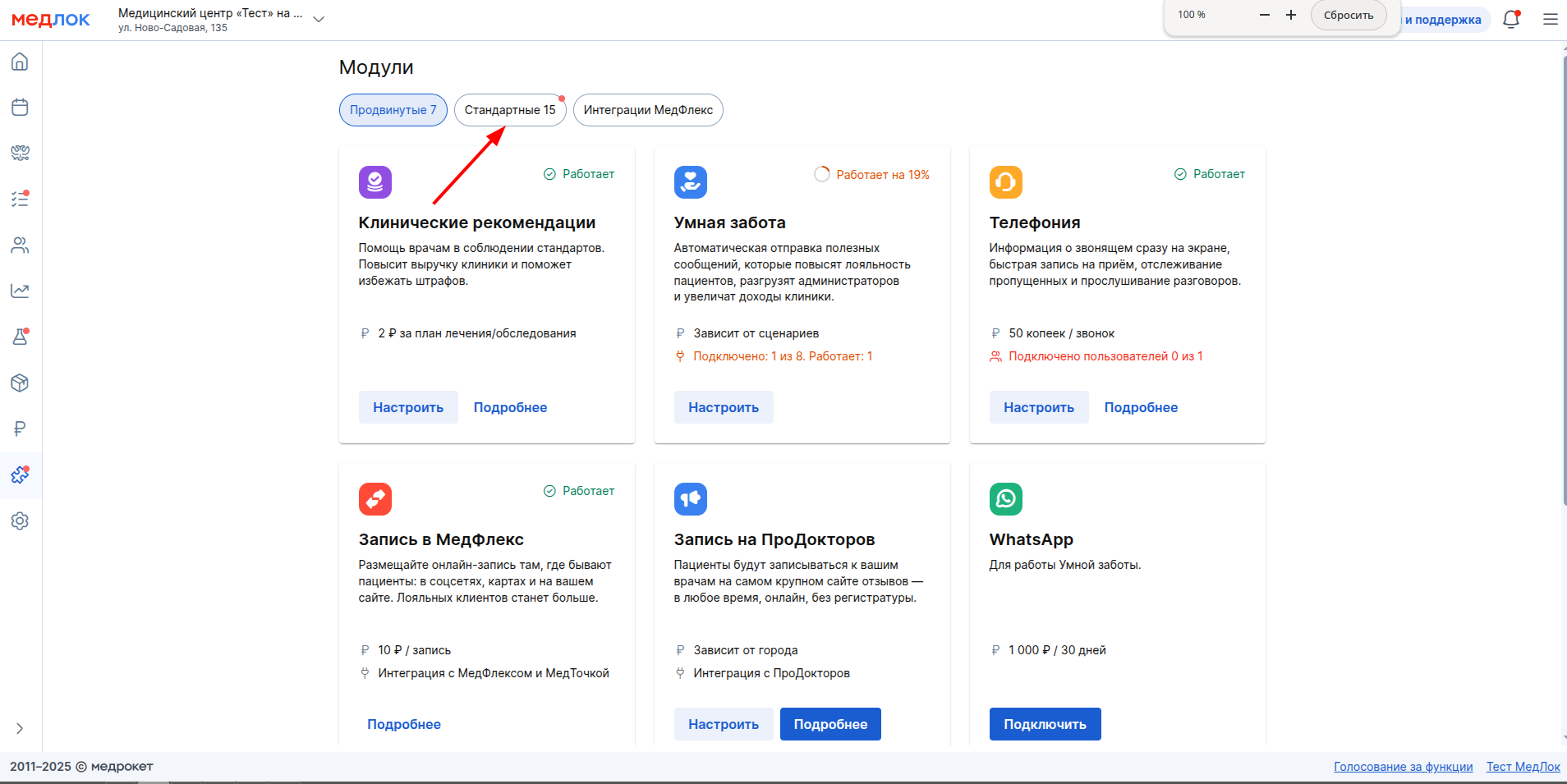Open the Home icon in sidebar
1567x784 pixels.
click(20, 62)
